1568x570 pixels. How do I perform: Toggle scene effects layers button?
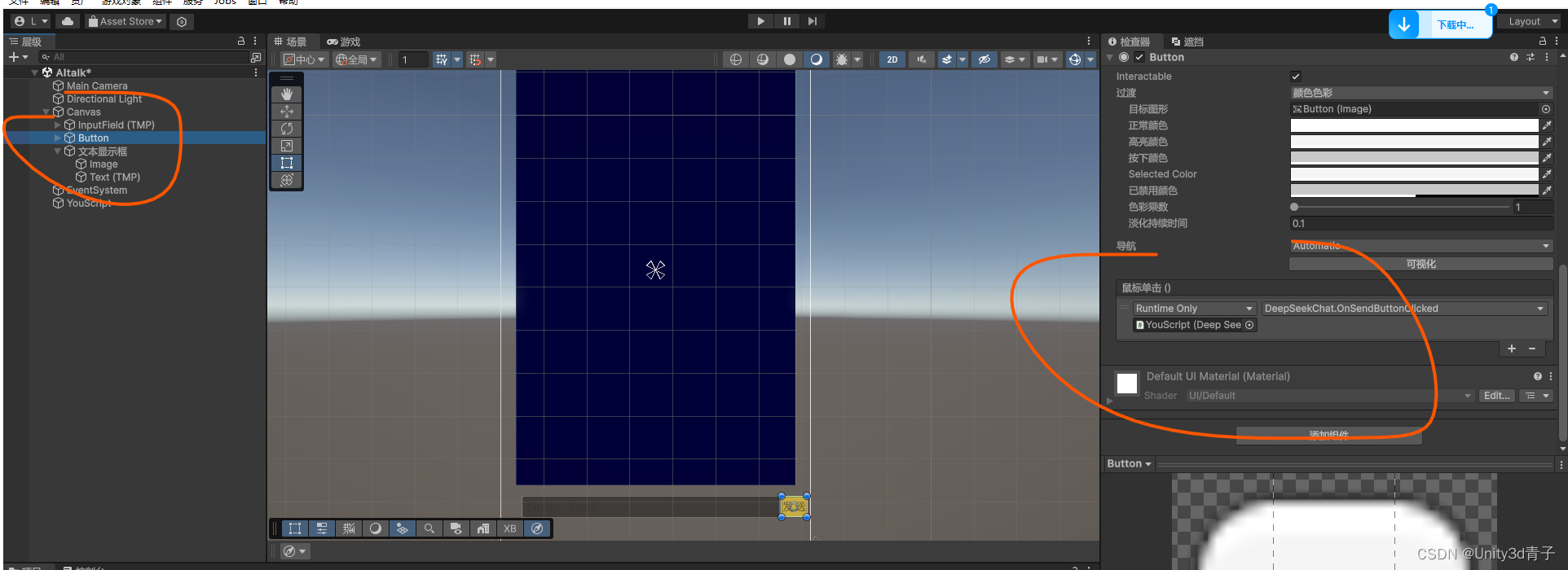[946, 59]
